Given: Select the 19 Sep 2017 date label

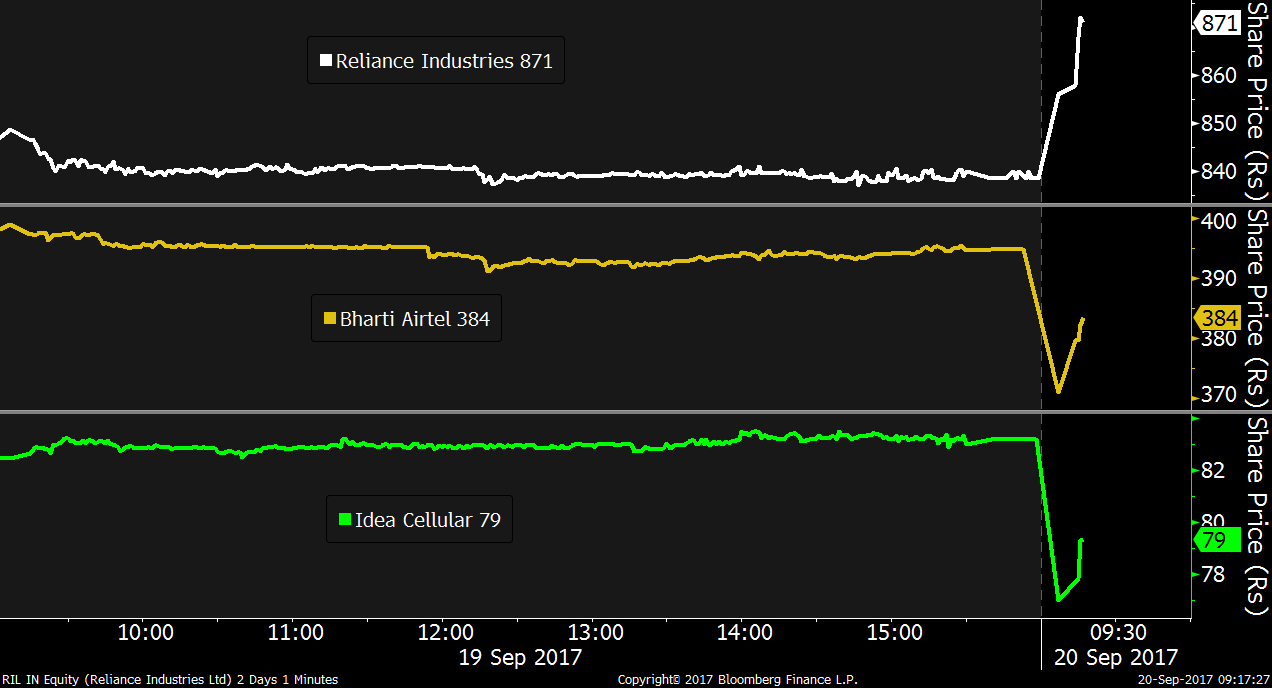Looking at the screenshot, I should (520, 658).
